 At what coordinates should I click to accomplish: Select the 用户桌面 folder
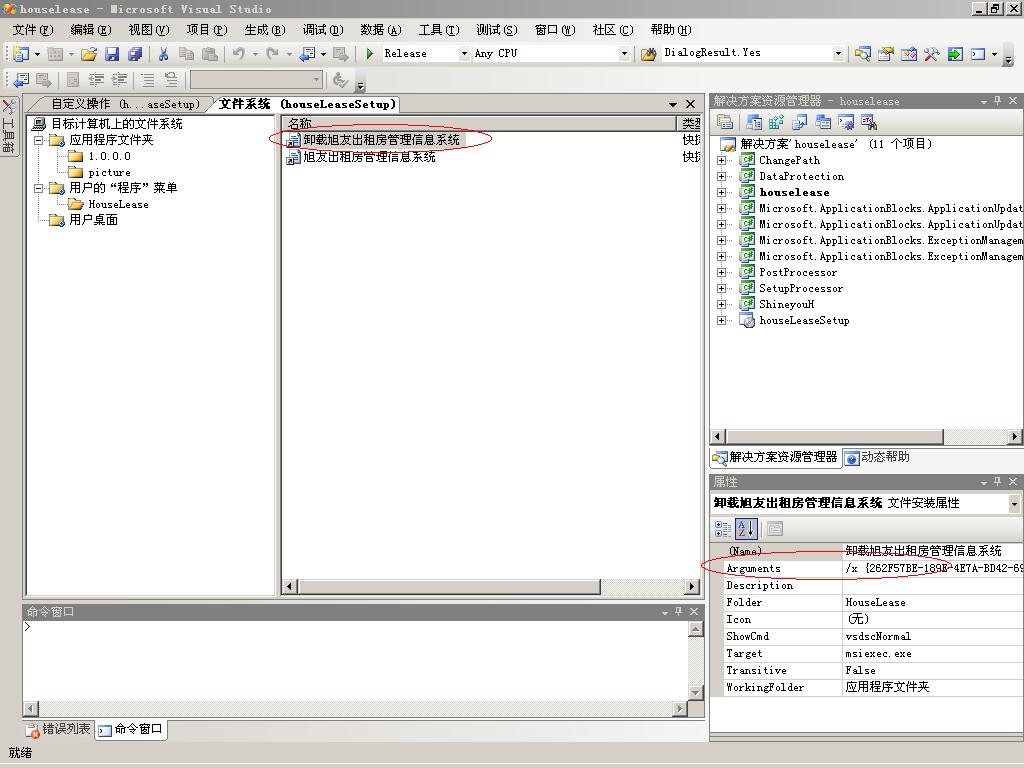tap(93, 220)
